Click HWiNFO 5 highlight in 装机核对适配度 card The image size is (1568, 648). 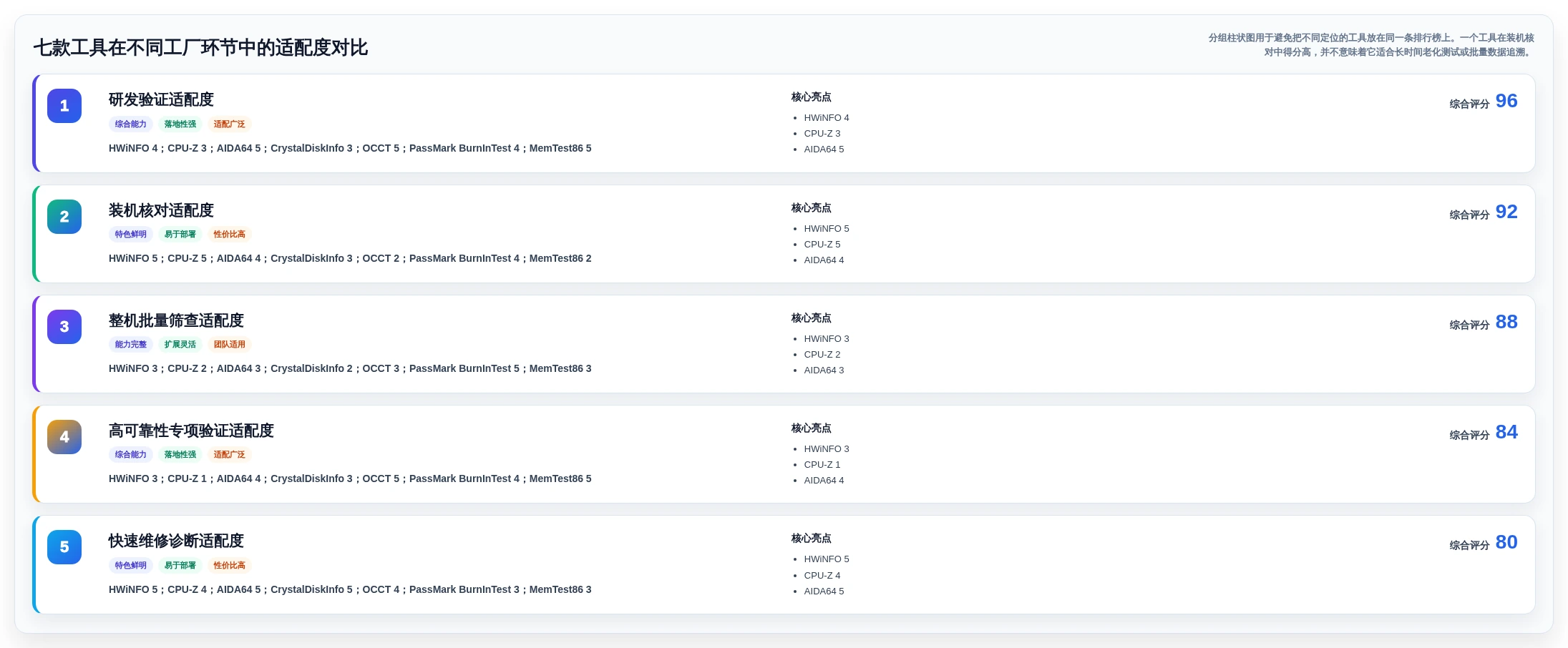[827, 229]
